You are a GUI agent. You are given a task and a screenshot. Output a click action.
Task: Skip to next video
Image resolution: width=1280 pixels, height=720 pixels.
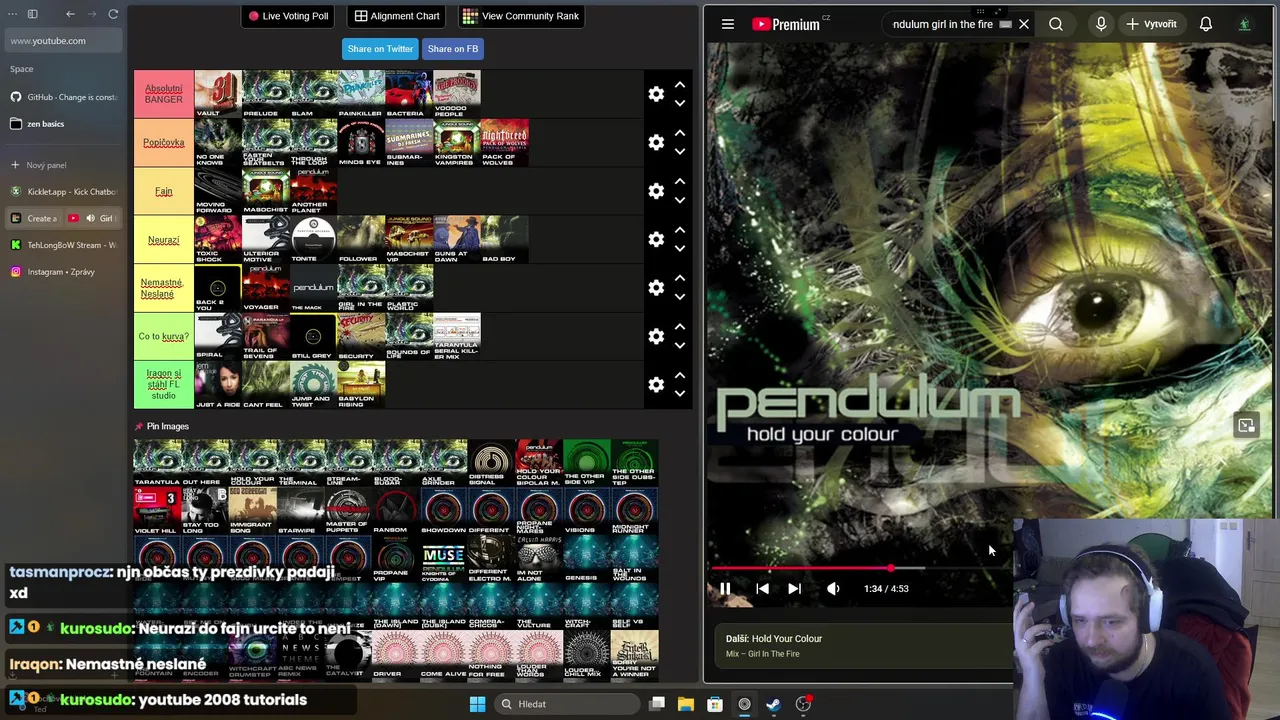tap(794, 589)
